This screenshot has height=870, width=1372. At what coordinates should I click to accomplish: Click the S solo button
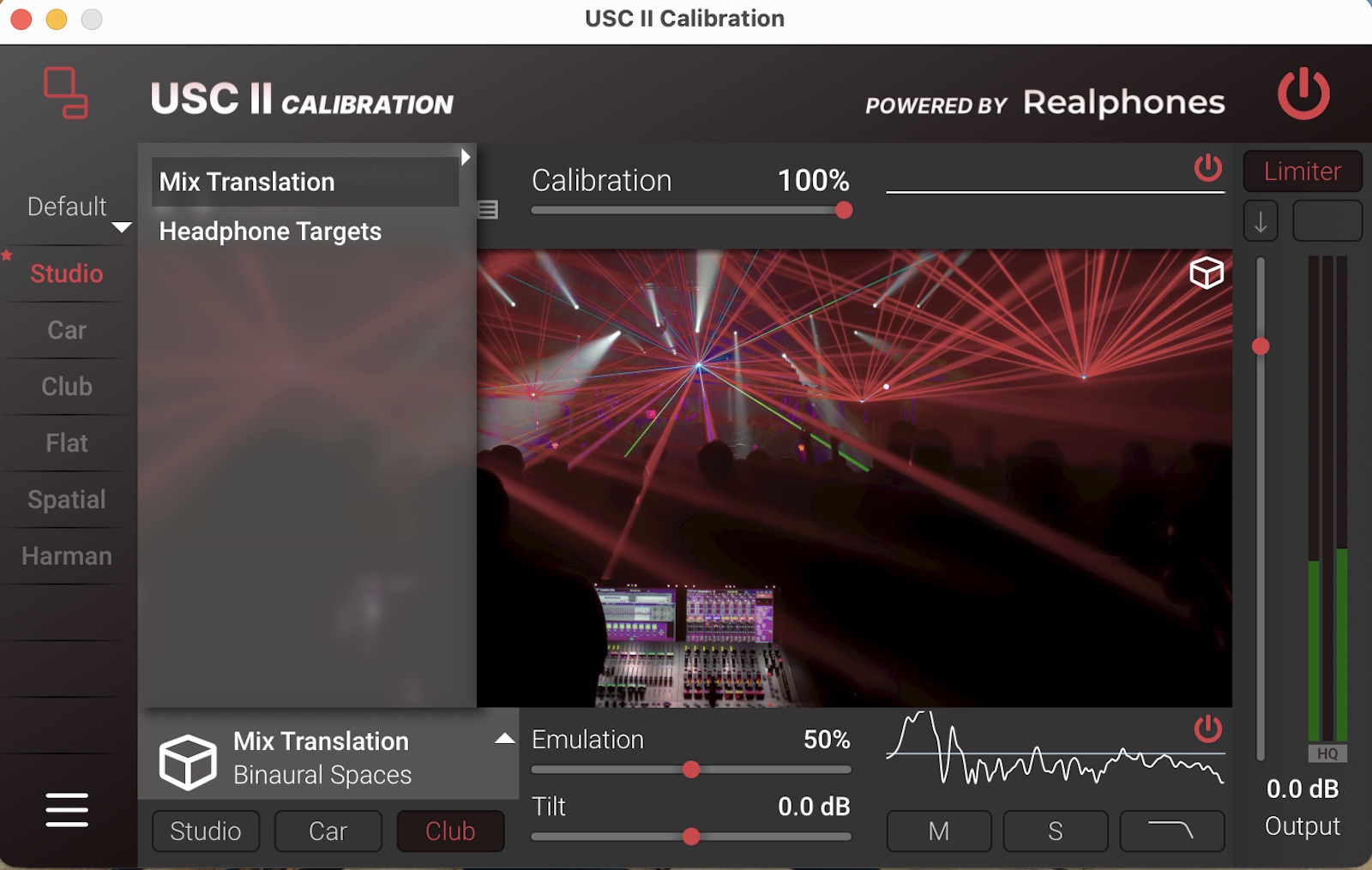[1056, 831]
